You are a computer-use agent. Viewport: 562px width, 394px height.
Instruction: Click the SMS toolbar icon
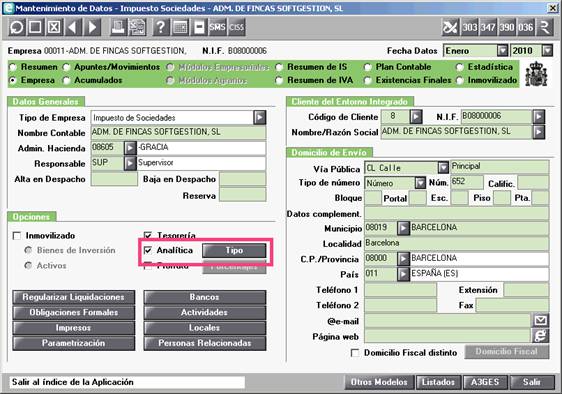coord(218,27)
